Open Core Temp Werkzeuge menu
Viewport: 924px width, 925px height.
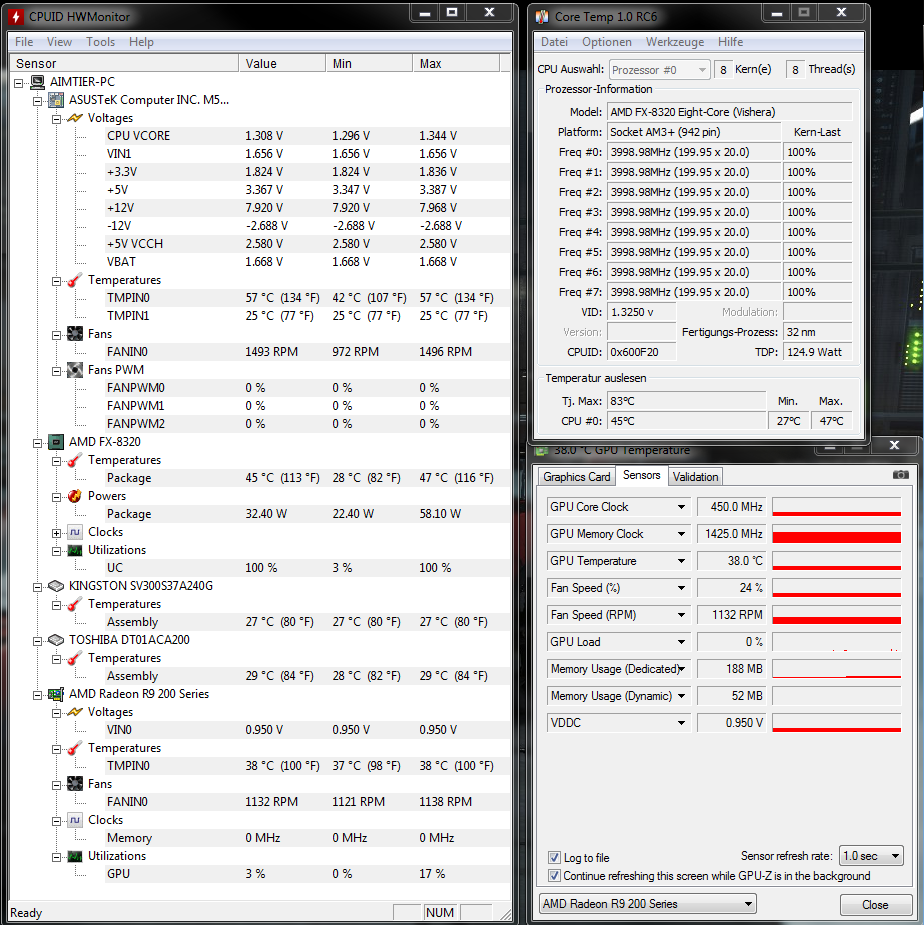tap(675, 42)
